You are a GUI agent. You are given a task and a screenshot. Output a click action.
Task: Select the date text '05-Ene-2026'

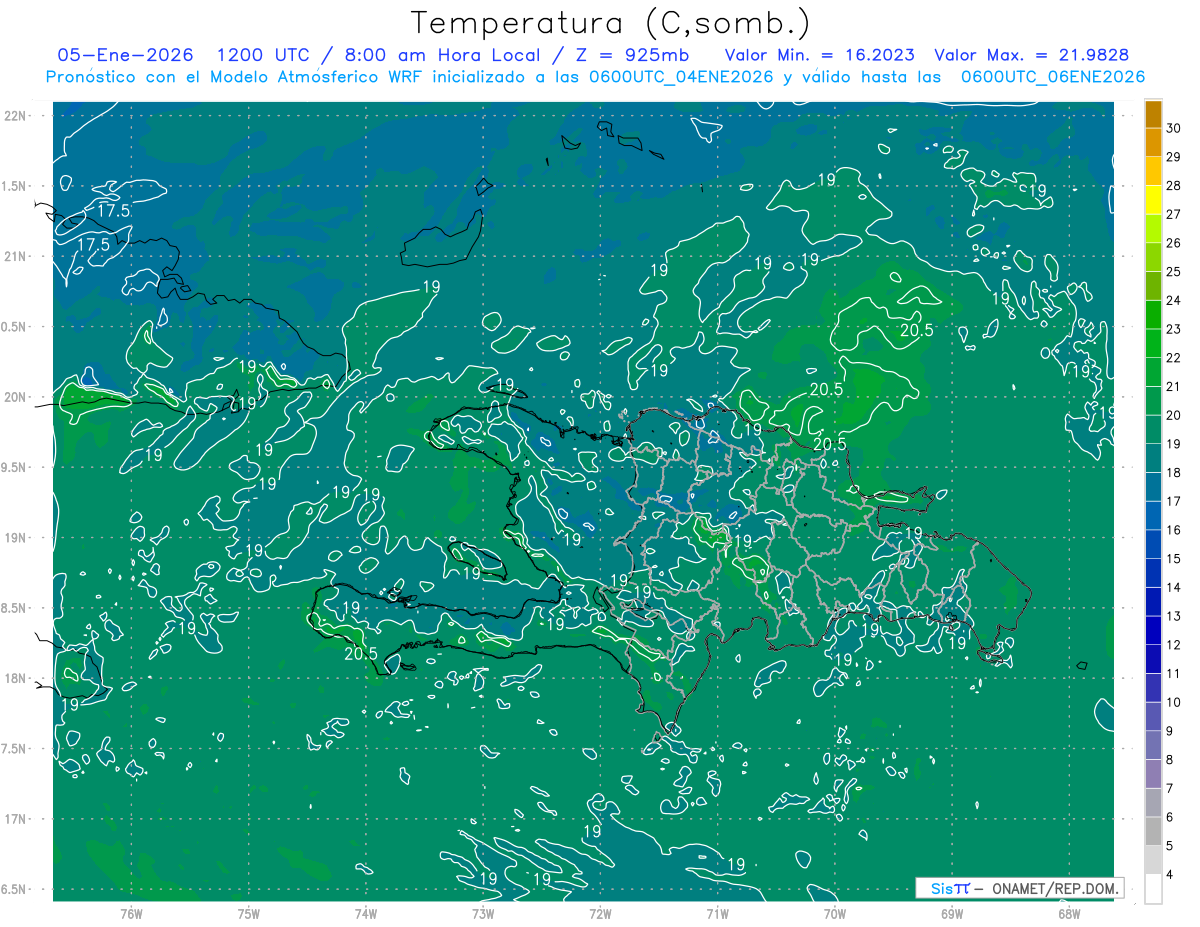(x=125, y=55)
